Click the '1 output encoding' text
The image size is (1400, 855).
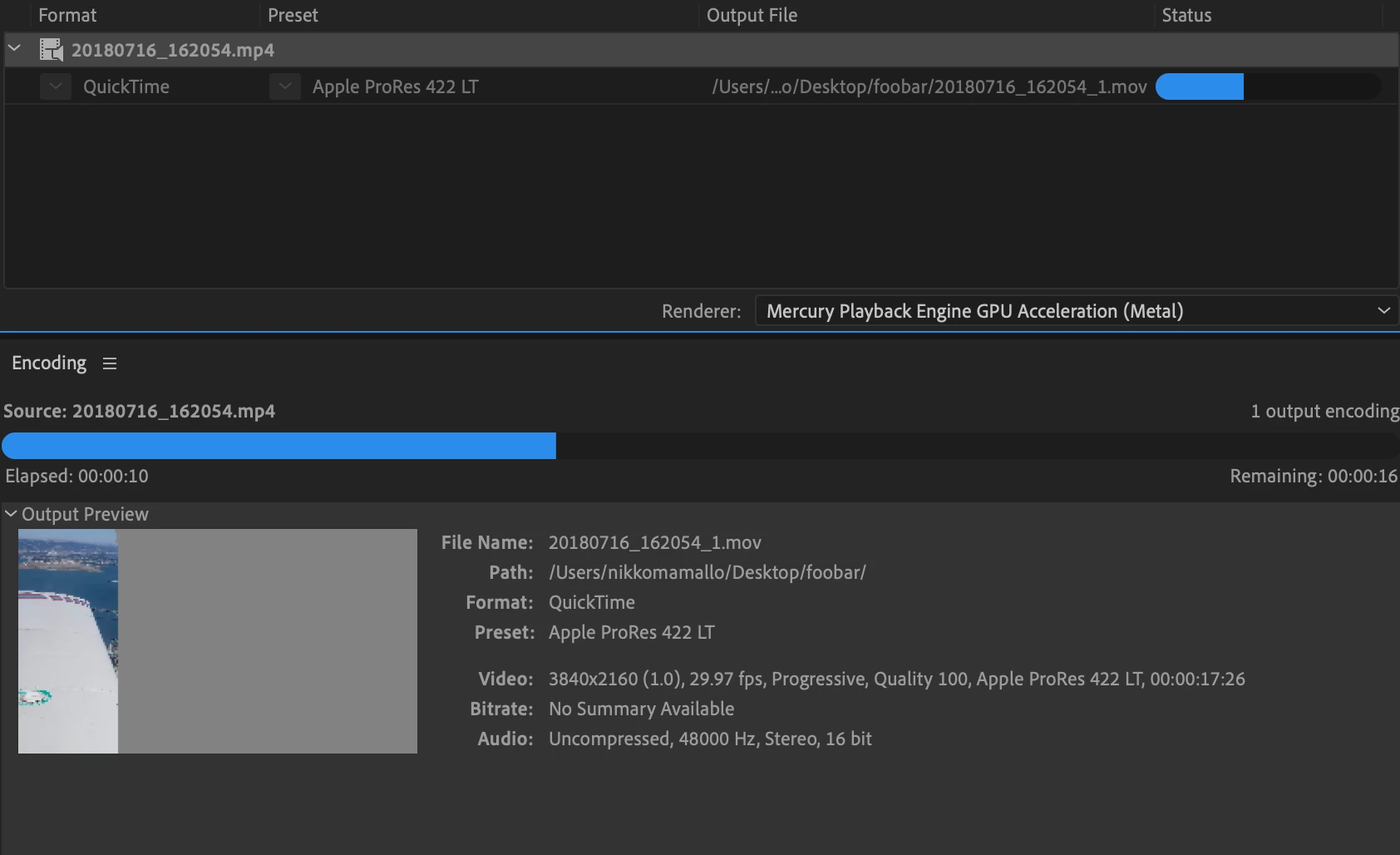(1325, 411)
